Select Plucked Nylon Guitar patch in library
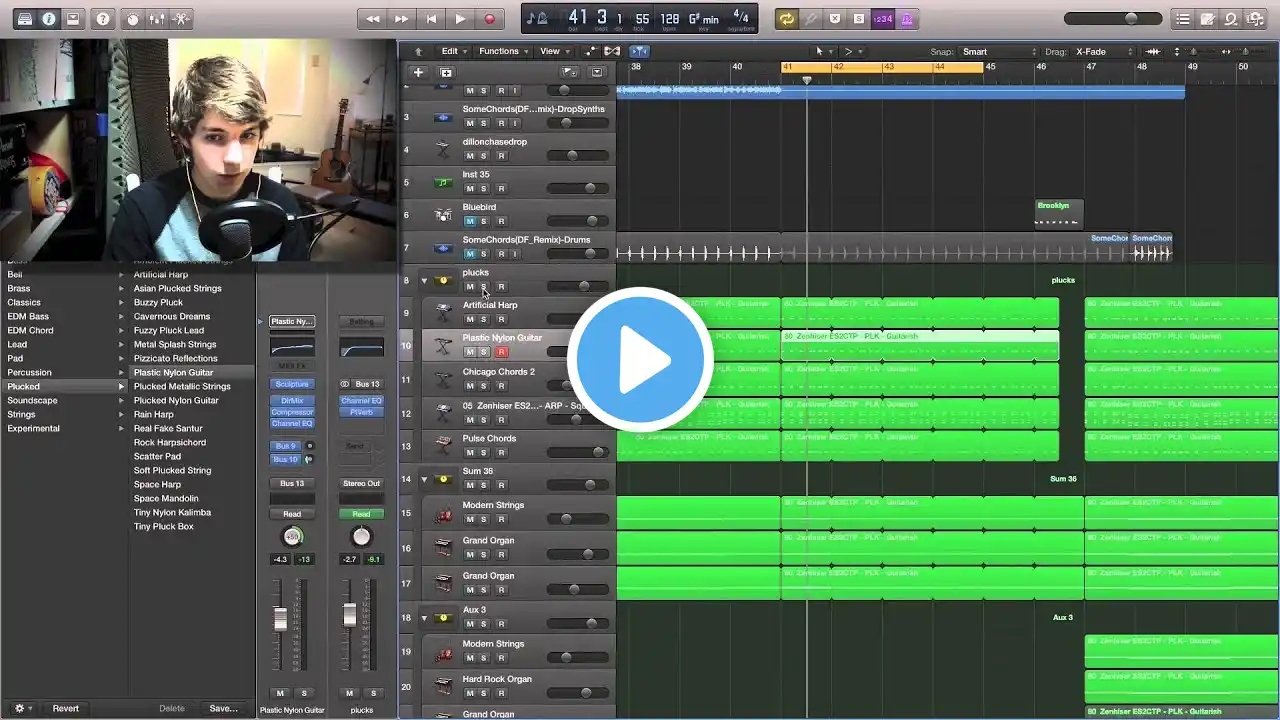1280x720 pixels. click(176, 400)
